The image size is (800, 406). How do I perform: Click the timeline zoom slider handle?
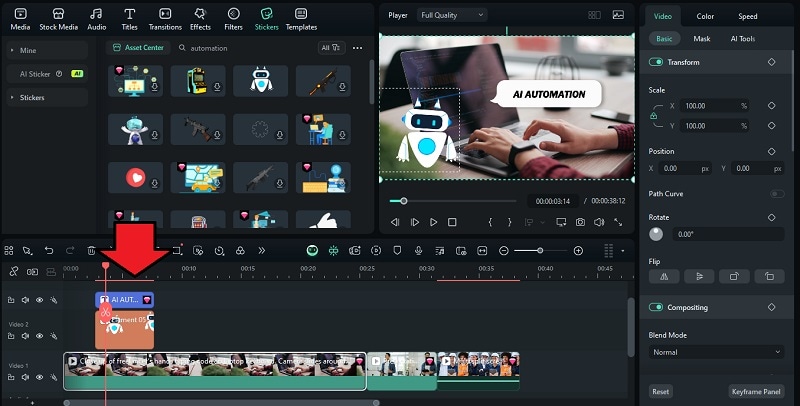540,250
